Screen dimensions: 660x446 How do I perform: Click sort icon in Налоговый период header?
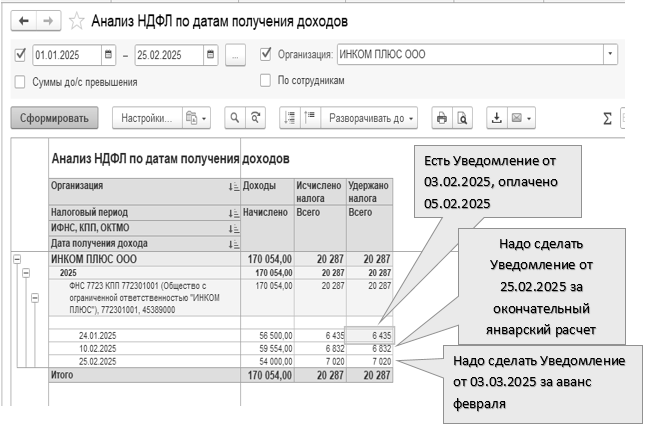coord(234,213)
